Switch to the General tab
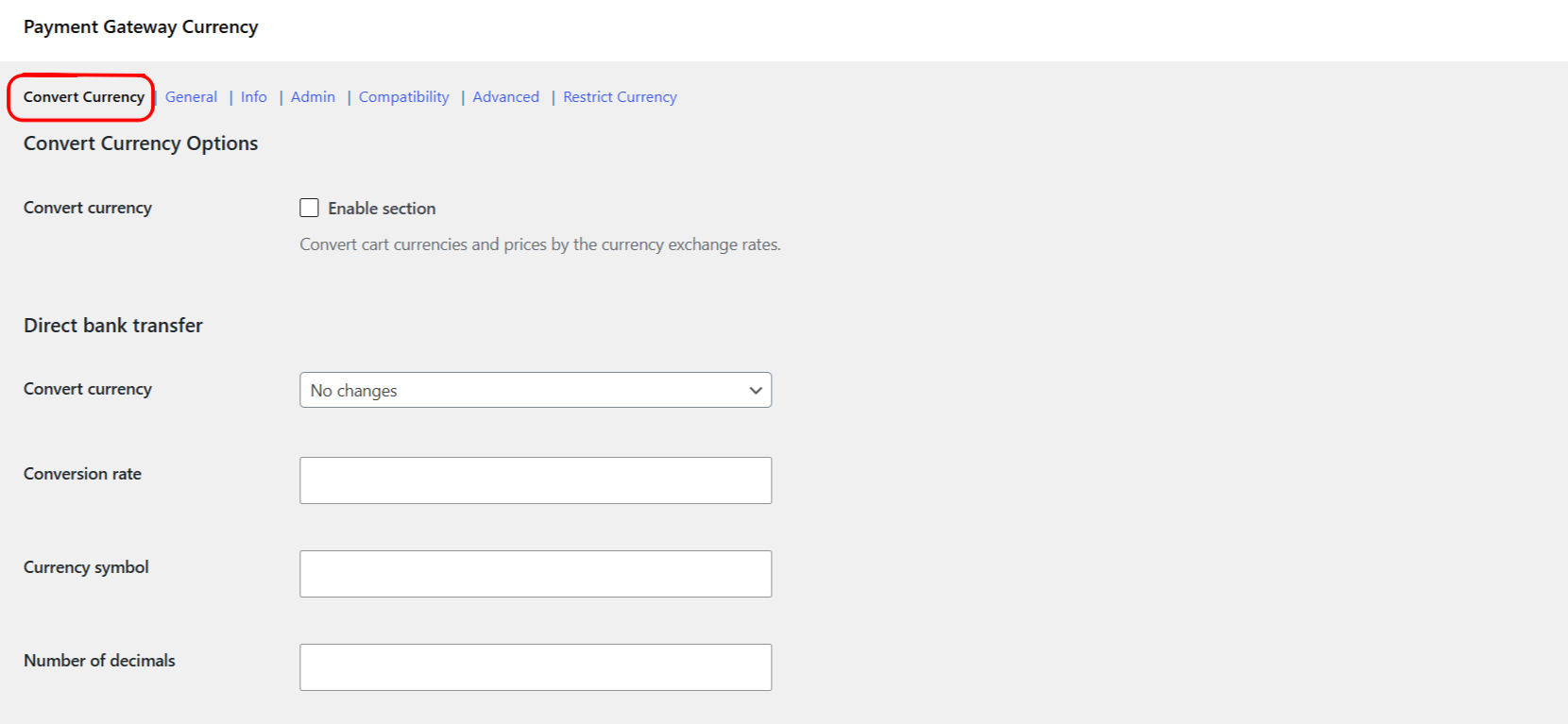This screenshot has height=724, width=1568. 191,97
